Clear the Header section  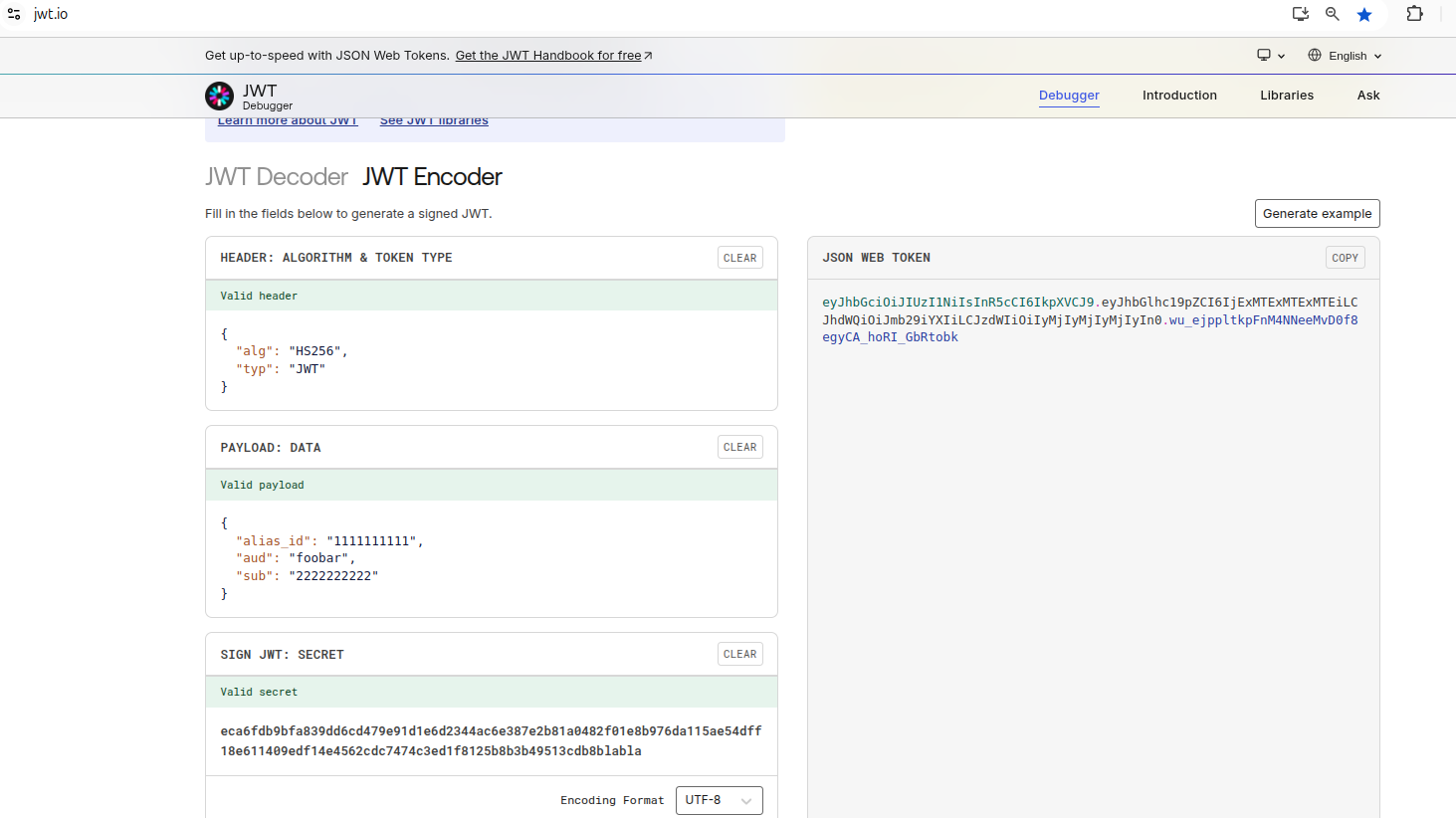coord(739,258)
